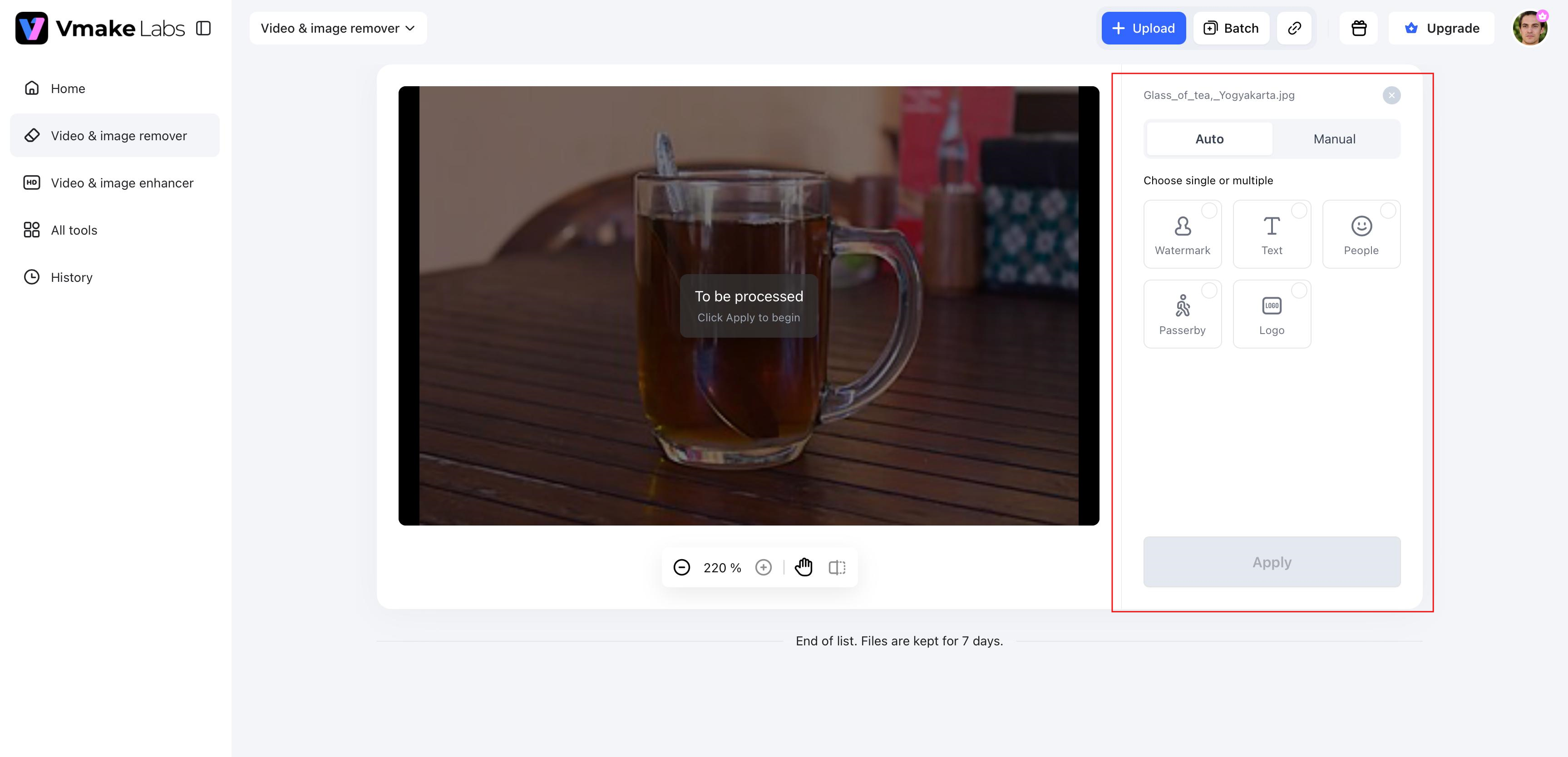
Task: Switch to the Manual tab
Action: coord(1334,139)
